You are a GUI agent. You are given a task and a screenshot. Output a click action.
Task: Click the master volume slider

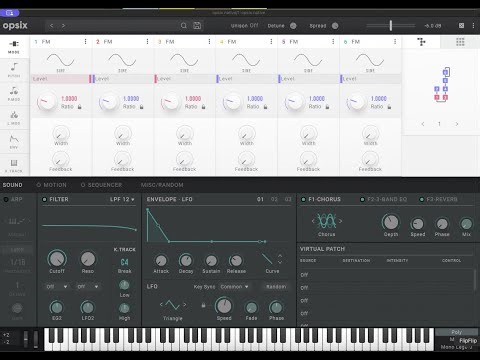click(x=391, y=26)
